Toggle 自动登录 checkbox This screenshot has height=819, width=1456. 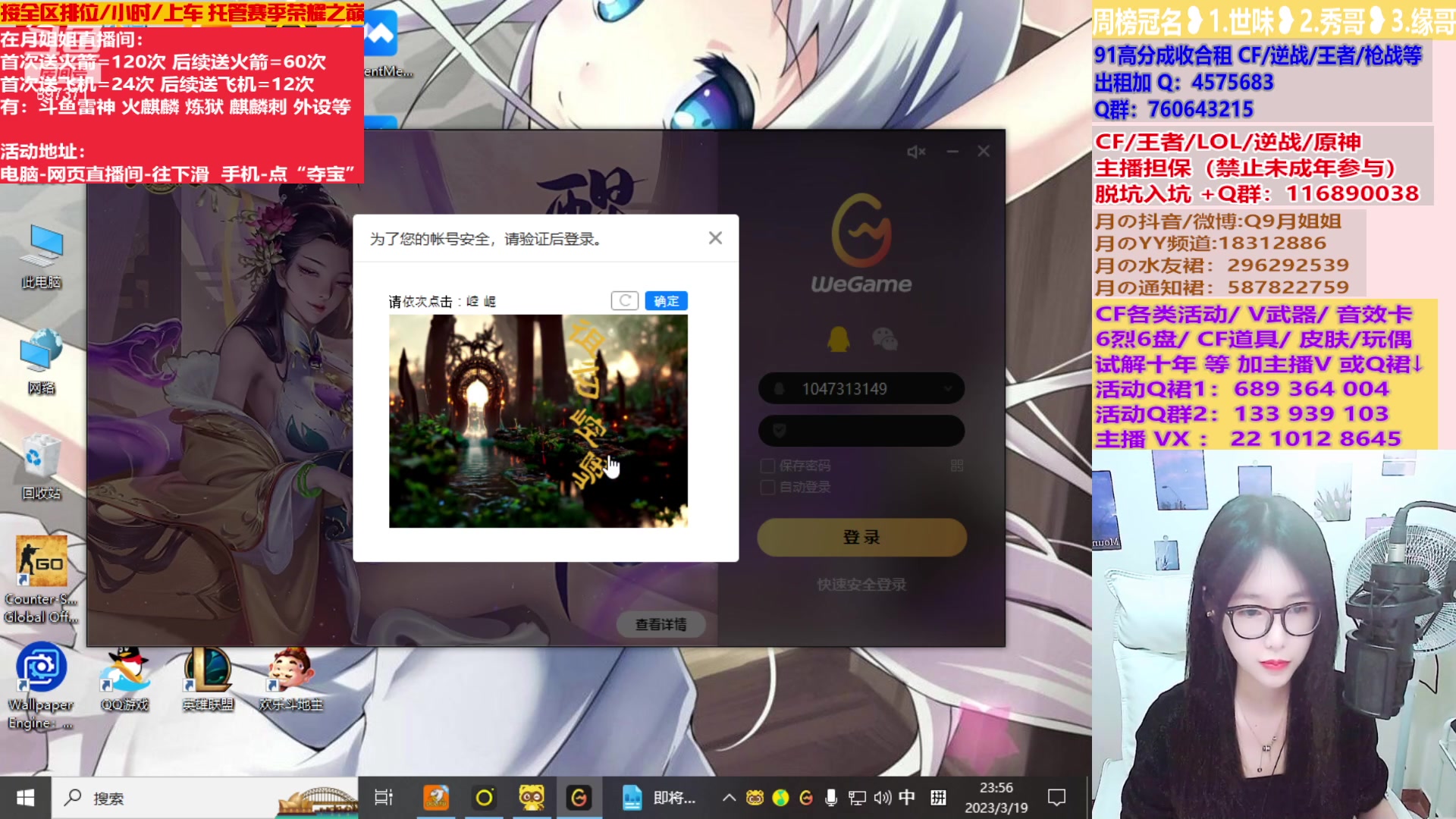point(768,487)
